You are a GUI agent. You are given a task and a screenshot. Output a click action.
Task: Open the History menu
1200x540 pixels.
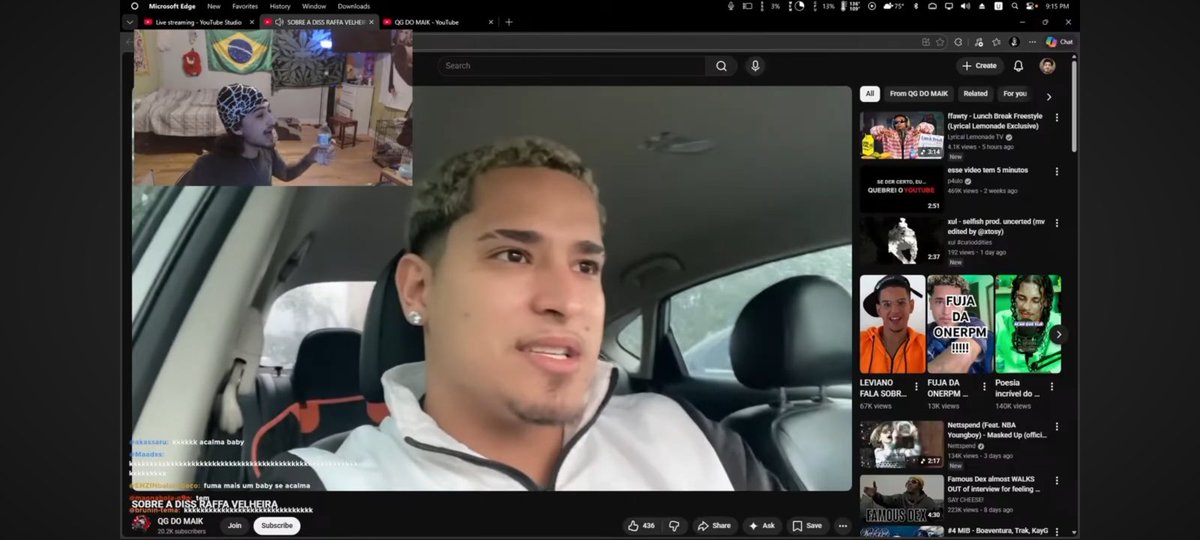280,6
